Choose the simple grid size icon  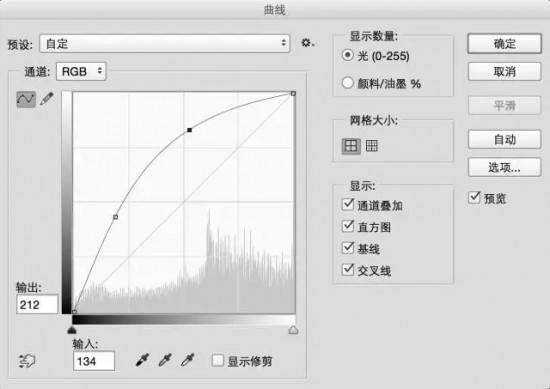tap(351, 146)
